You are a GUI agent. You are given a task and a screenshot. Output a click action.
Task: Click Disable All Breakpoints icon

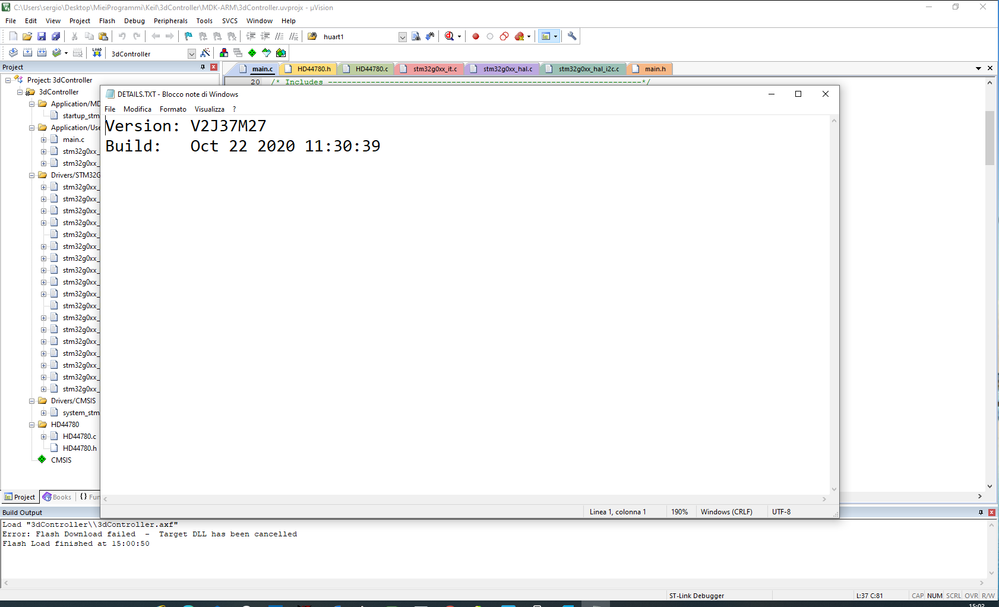pyautogui.click(x=504, y=36)
